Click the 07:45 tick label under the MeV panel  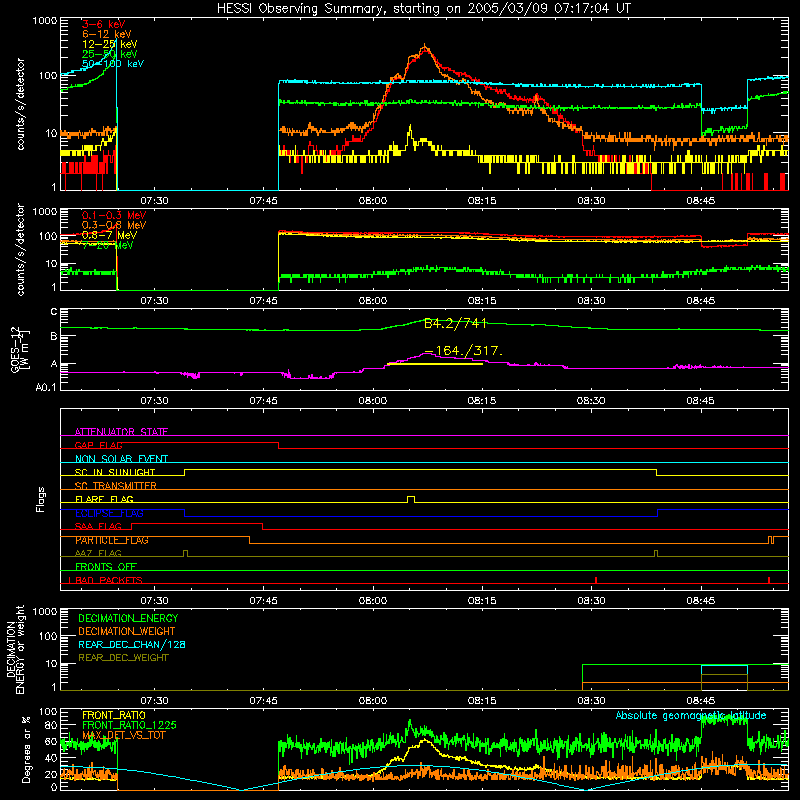pos(264,301)
